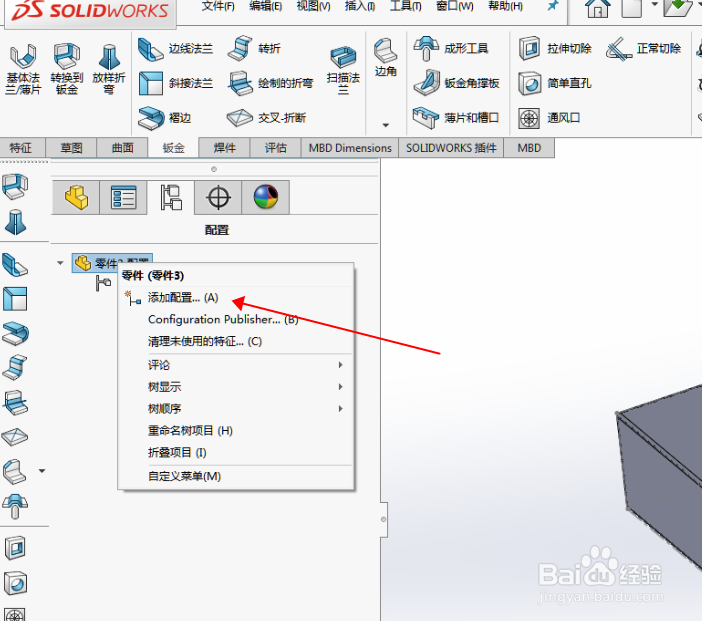The width and height of the screenshot is (702, 621).
Task: Open the PropertyManager tab
Action: 124,197
